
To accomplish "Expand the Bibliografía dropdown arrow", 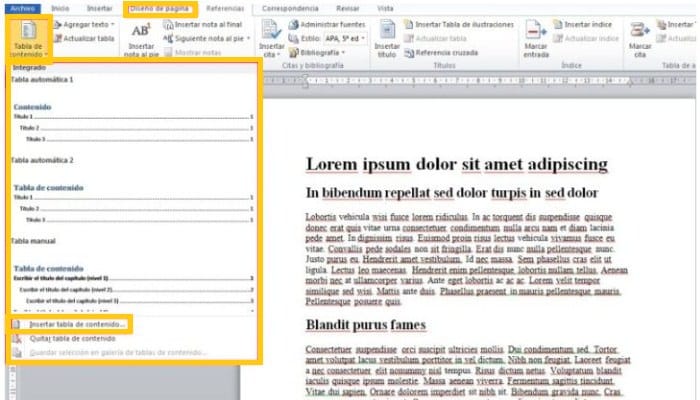I will pyautogui.click(x=343, y=53).
